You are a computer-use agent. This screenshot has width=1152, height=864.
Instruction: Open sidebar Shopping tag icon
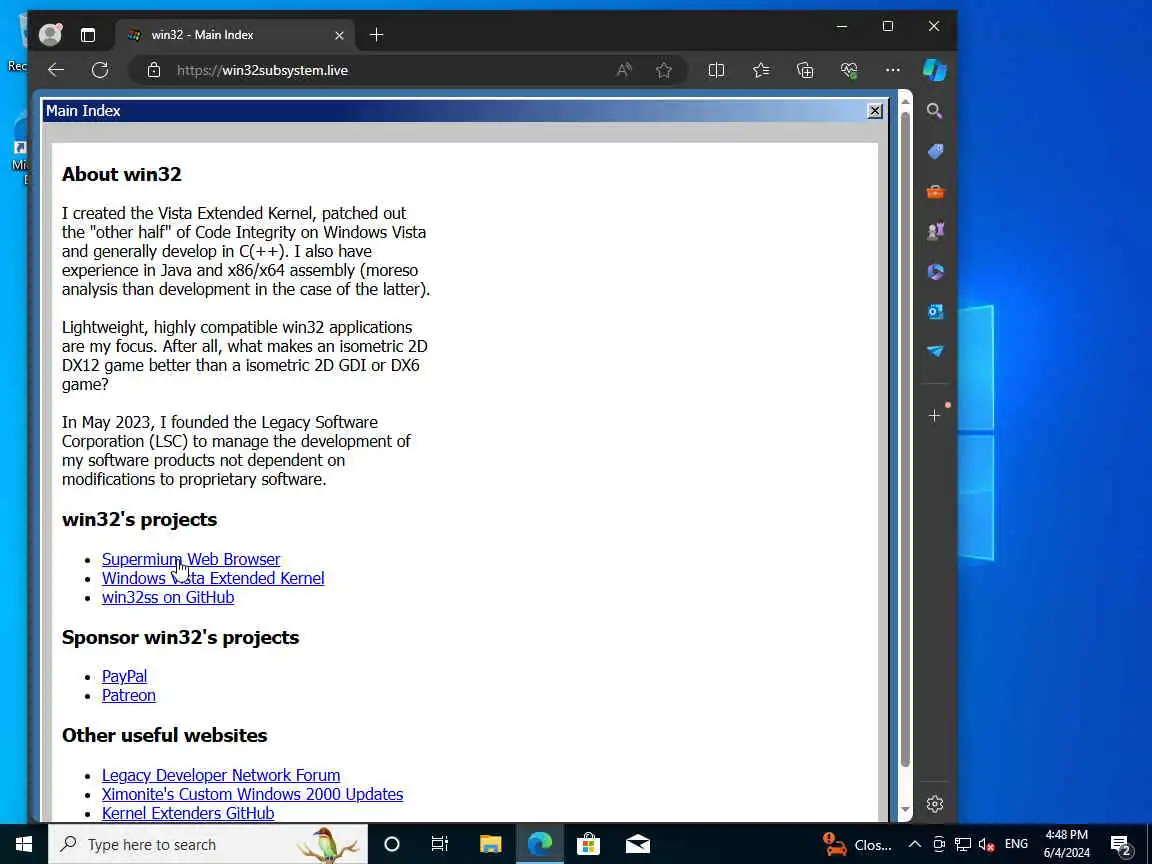pos(935,151)
